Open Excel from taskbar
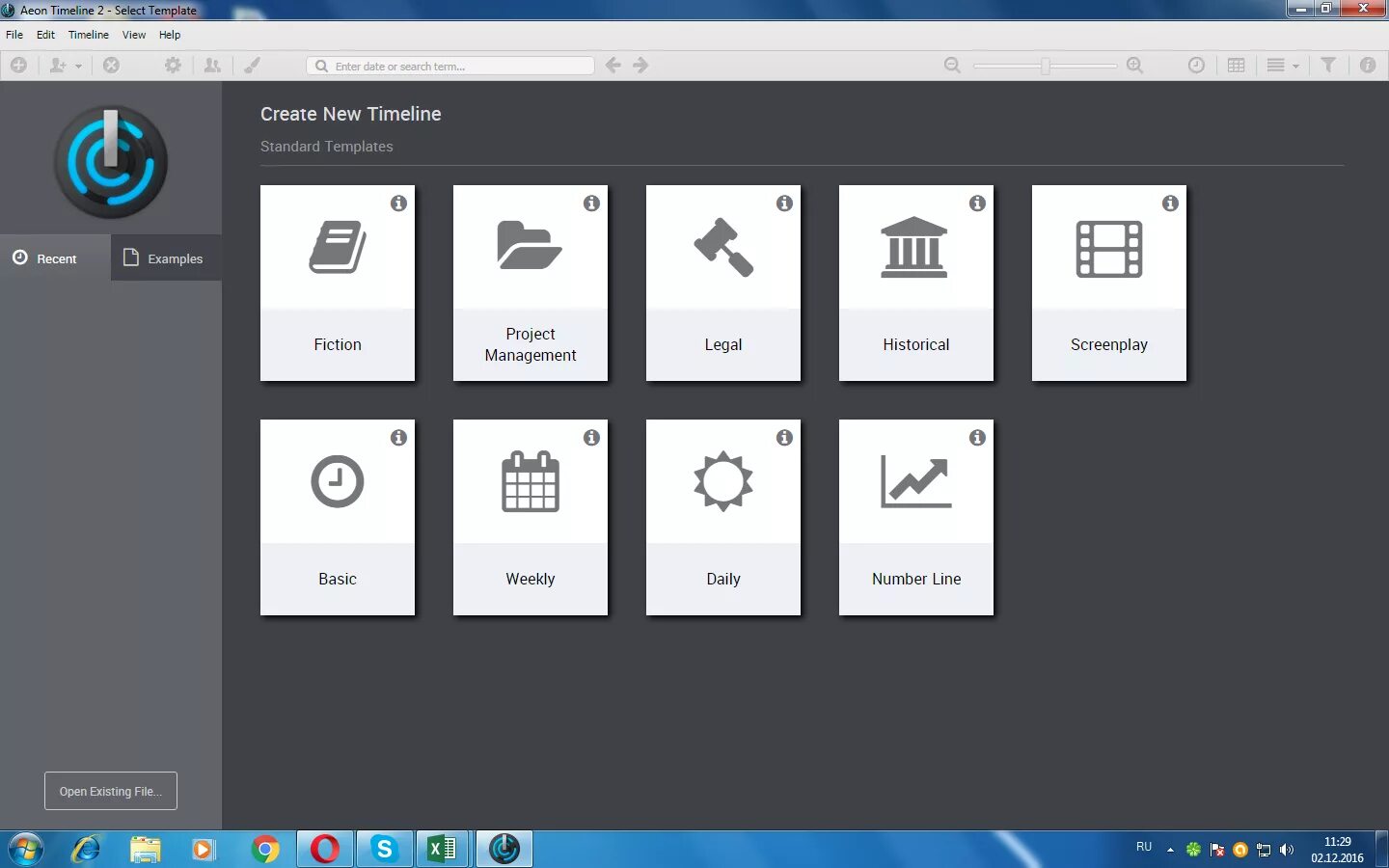 pyautogui.click(x=443, y=849)
